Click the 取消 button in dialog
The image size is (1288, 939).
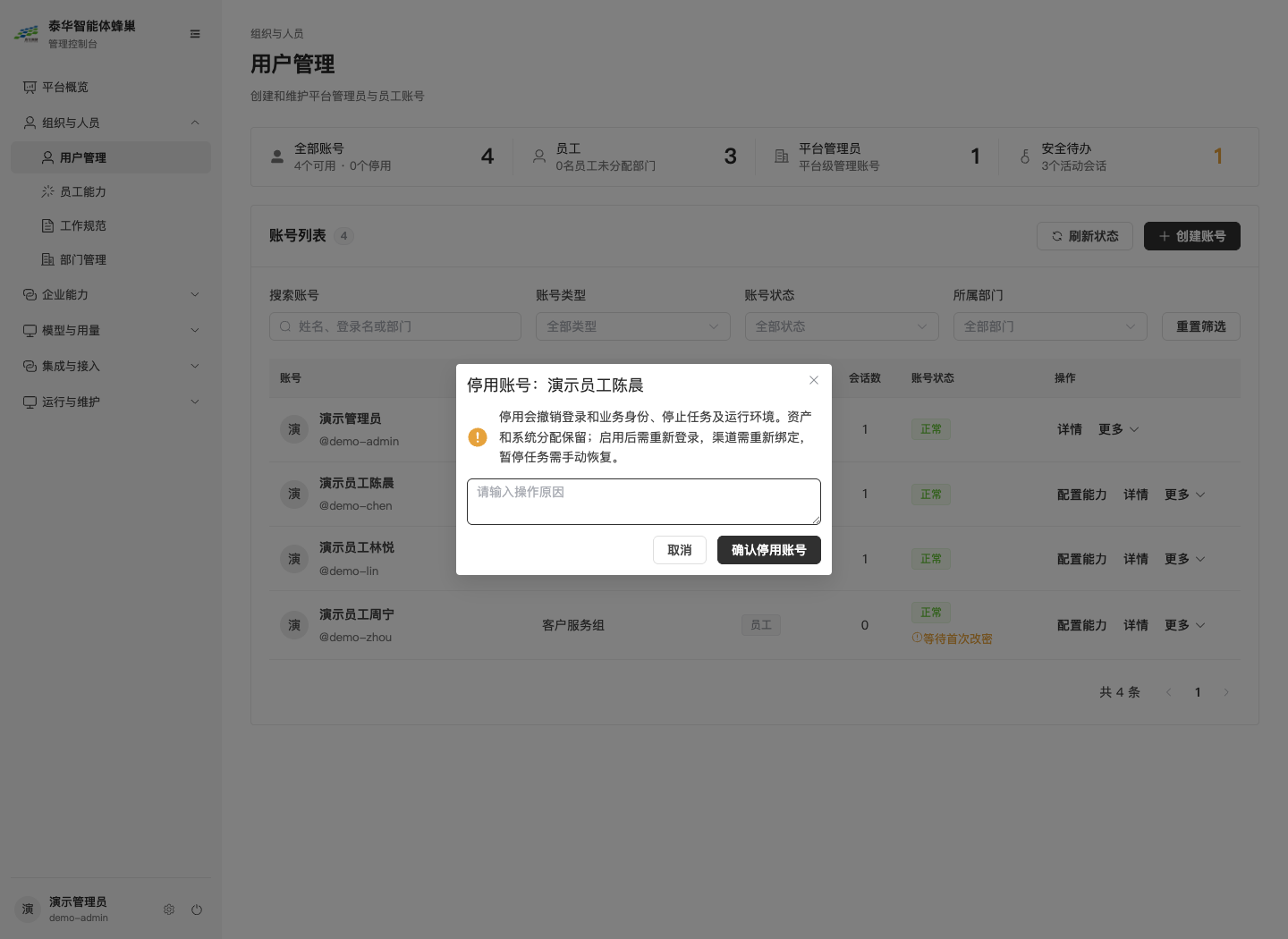680,550
